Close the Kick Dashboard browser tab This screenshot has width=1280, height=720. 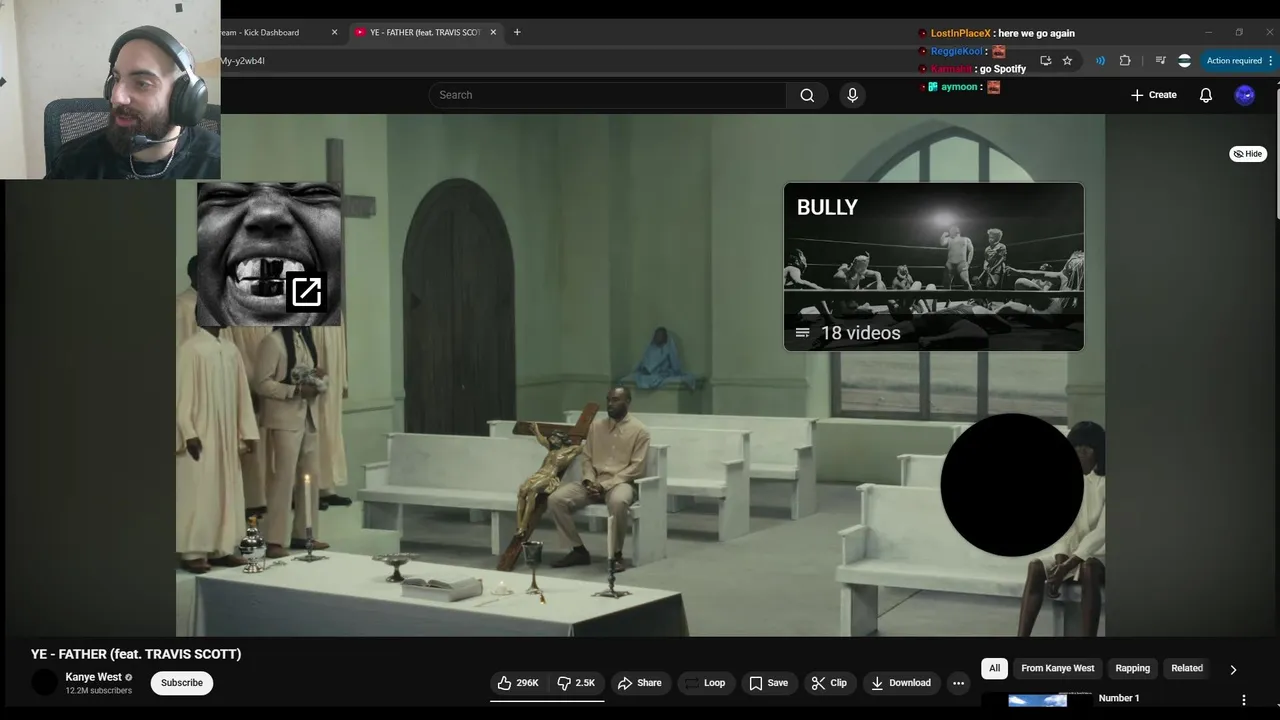point(334,32)
